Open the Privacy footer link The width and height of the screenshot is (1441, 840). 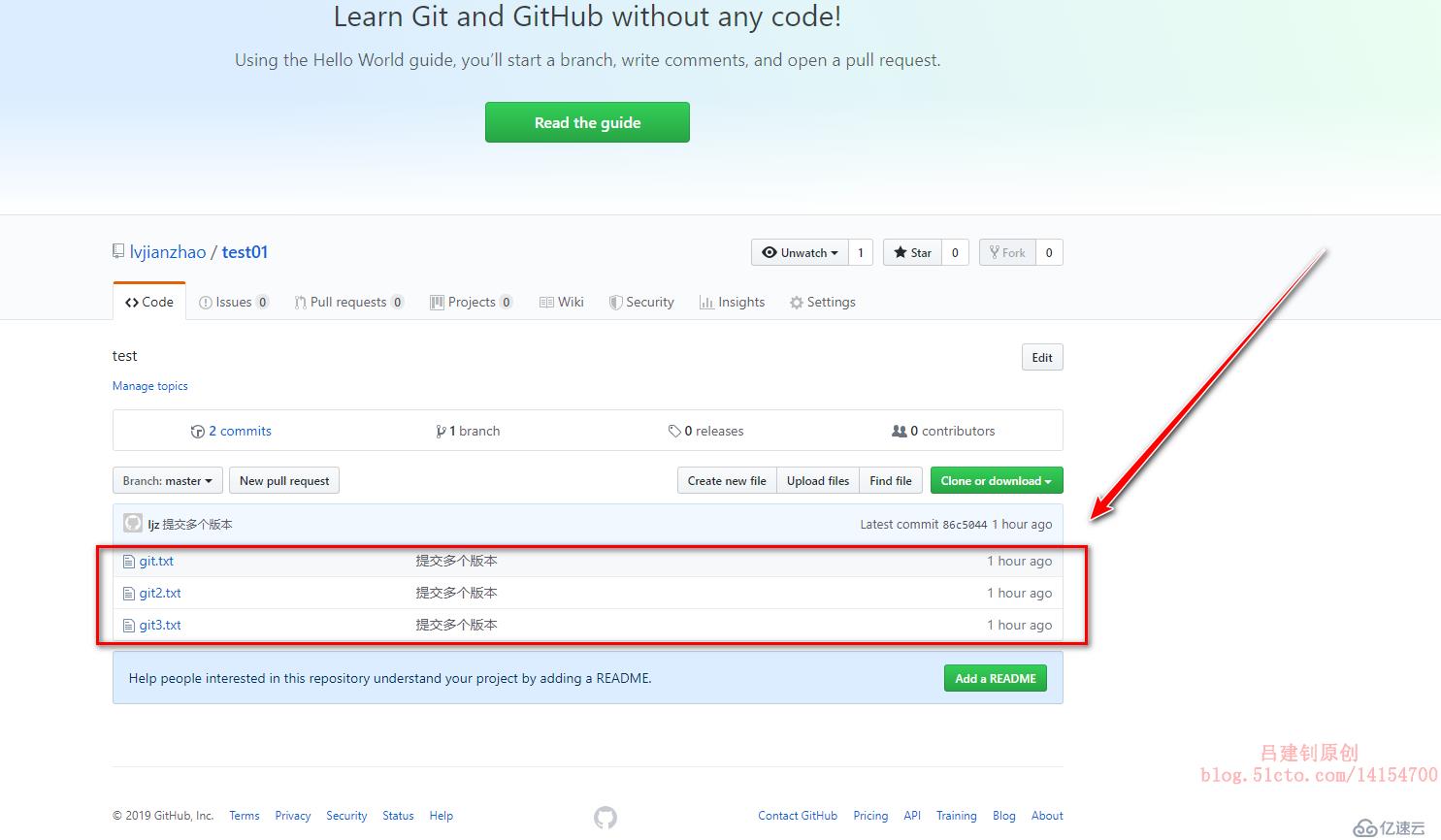coord(293,816)
